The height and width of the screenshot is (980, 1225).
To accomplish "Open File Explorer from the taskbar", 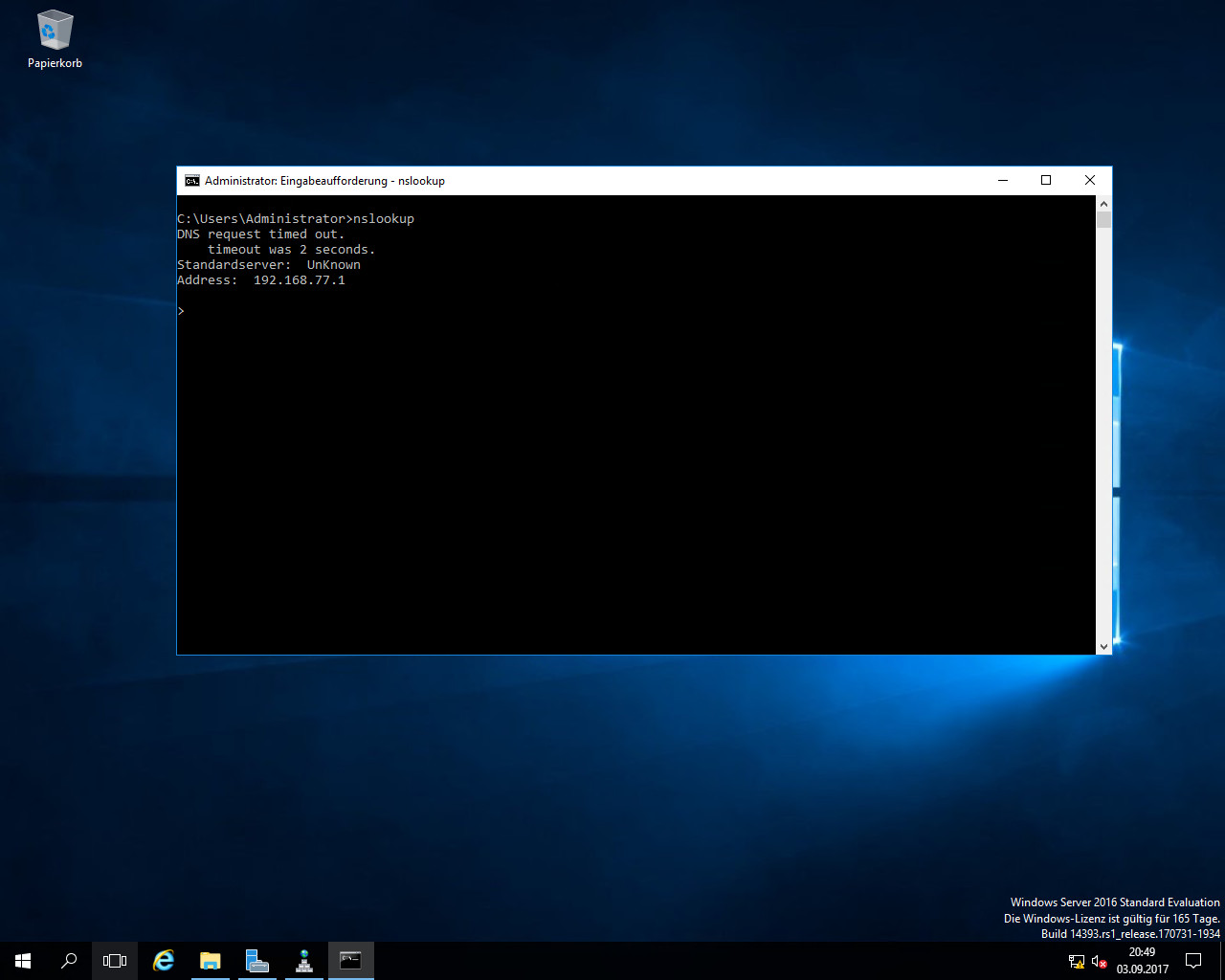I will 210,961.
